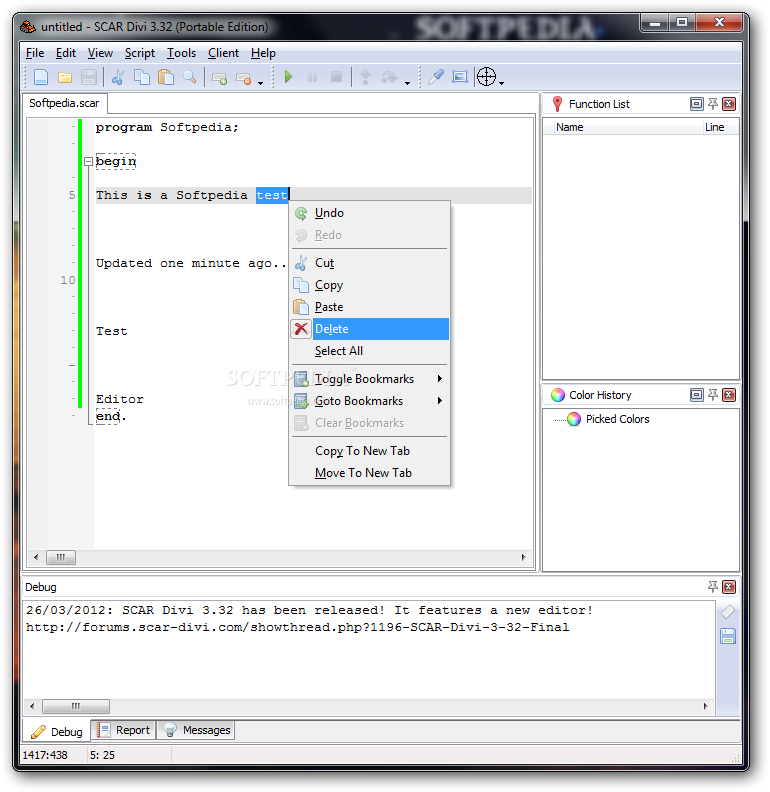
Task: Open dropdown arrow after Step Over icon
Action: point(407,83)
